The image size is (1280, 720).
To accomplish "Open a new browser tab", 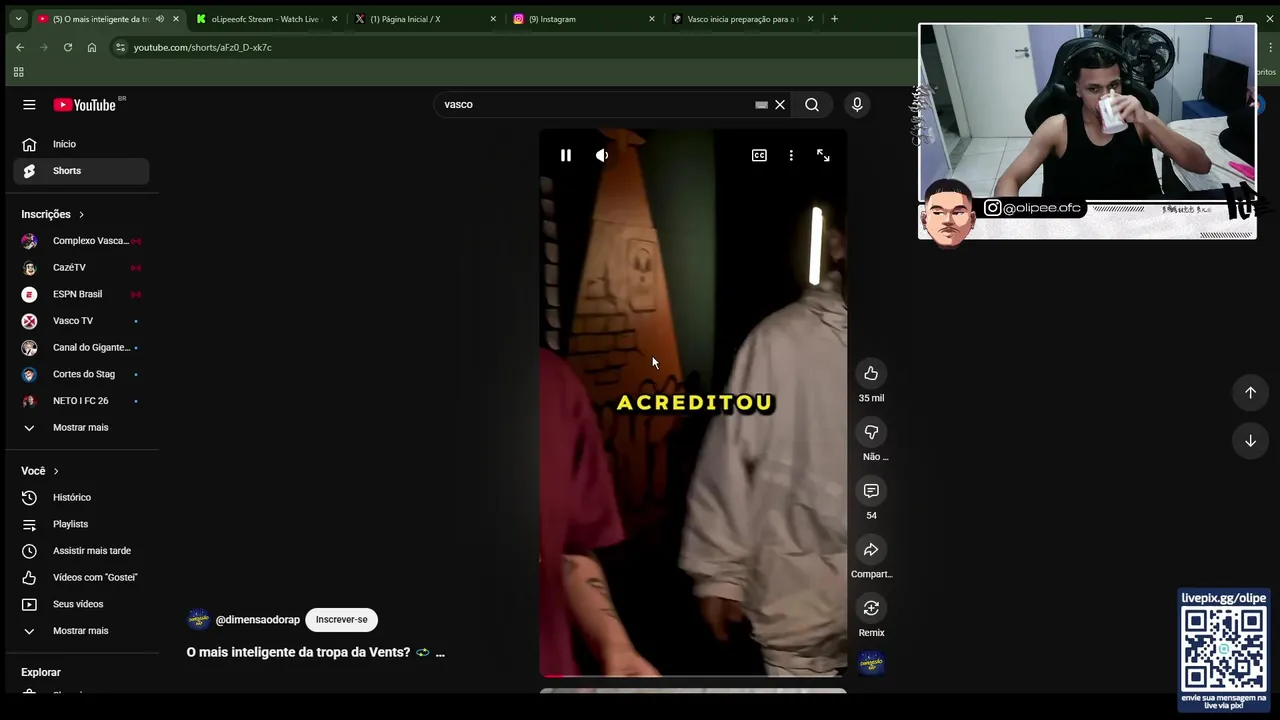I will [834, 19].
